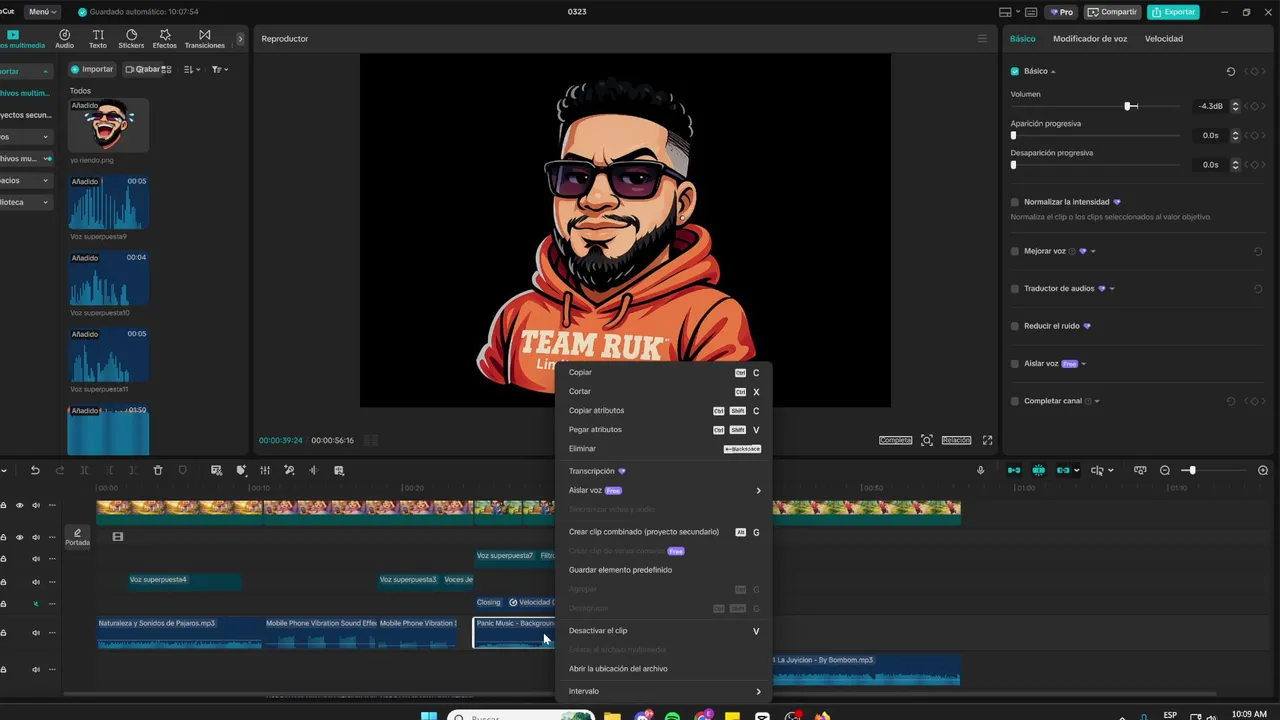Open the Stickers tab

point(131,39)
